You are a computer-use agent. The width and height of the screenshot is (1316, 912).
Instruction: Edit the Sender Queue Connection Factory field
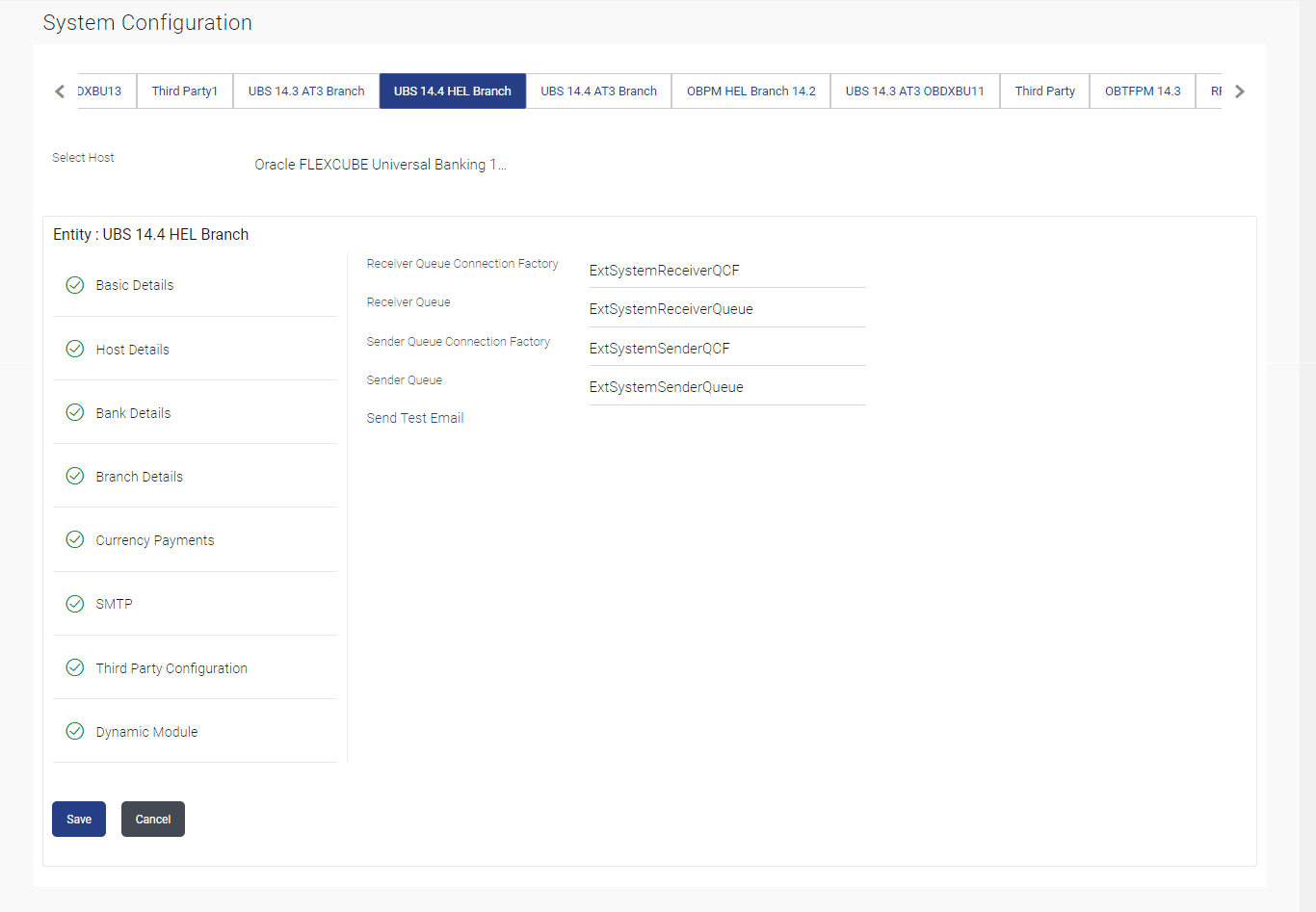pos(727,349)
